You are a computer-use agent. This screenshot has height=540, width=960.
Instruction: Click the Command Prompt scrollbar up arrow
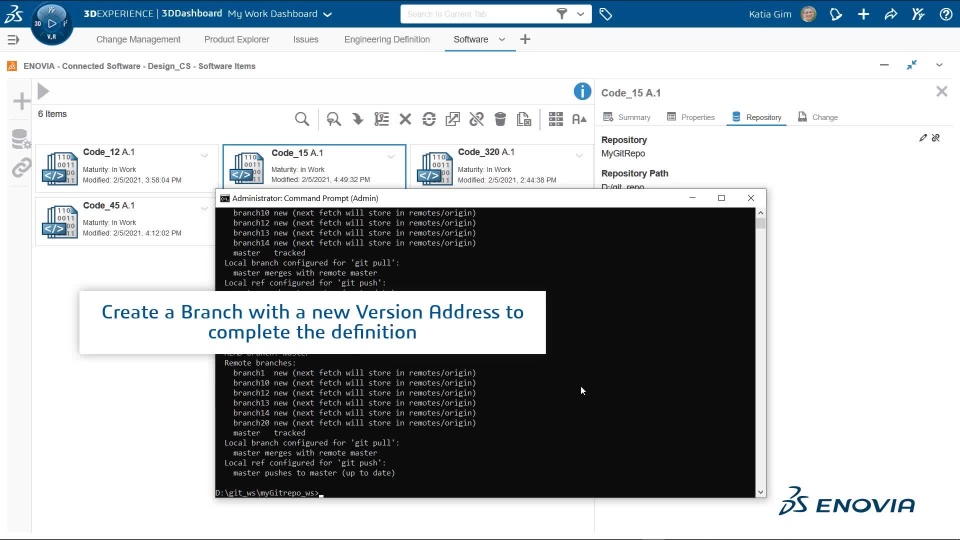coord(760,213)
